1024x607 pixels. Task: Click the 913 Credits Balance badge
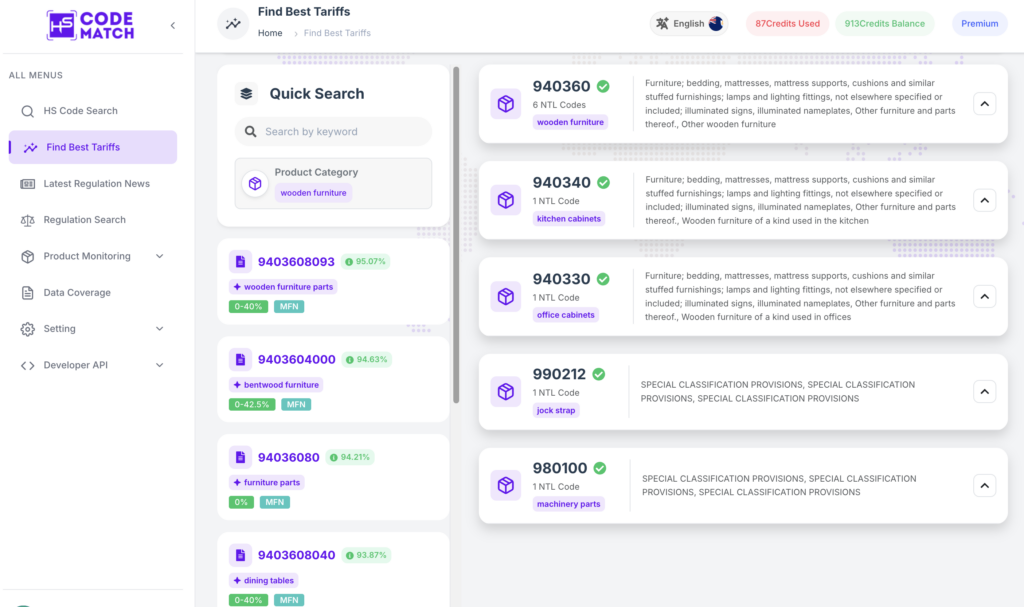[x=884, y=24]
